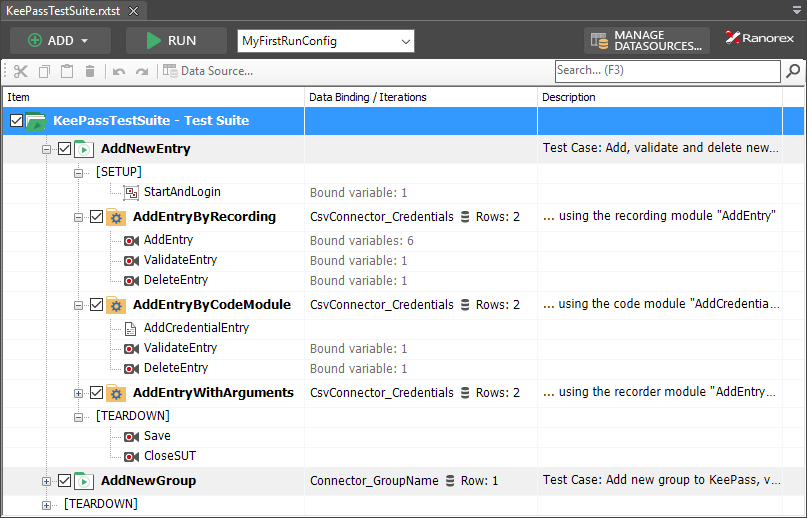
Task: Click the Ranorex logo
Action: pyautogui.click(x=760, y=38)
